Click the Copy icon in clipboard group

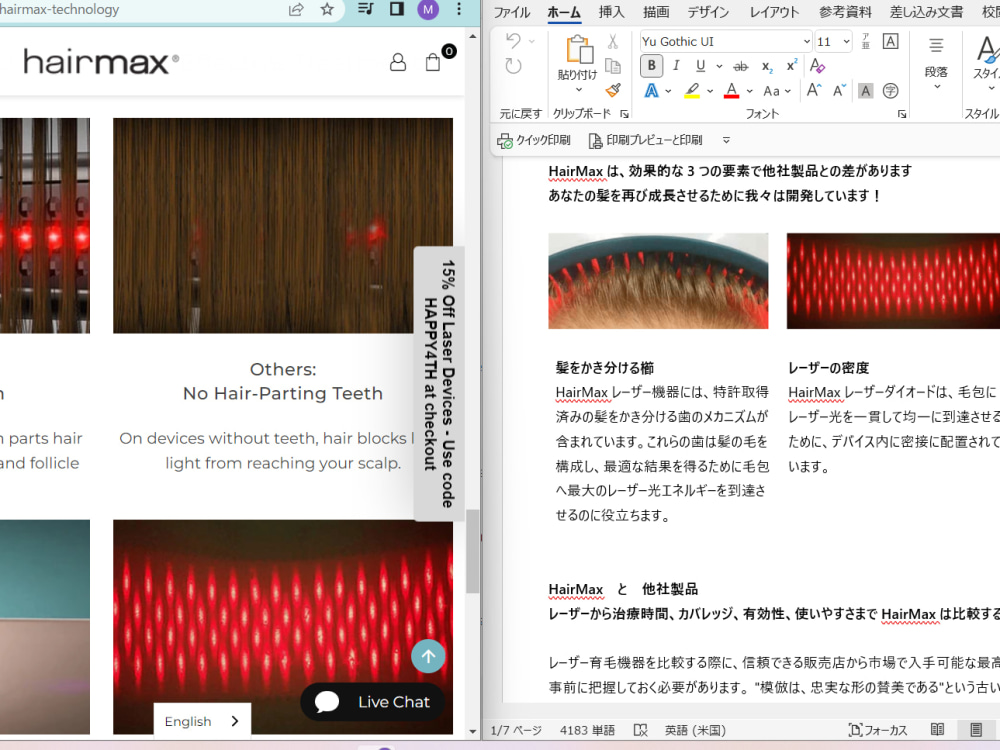coord(613,66)
